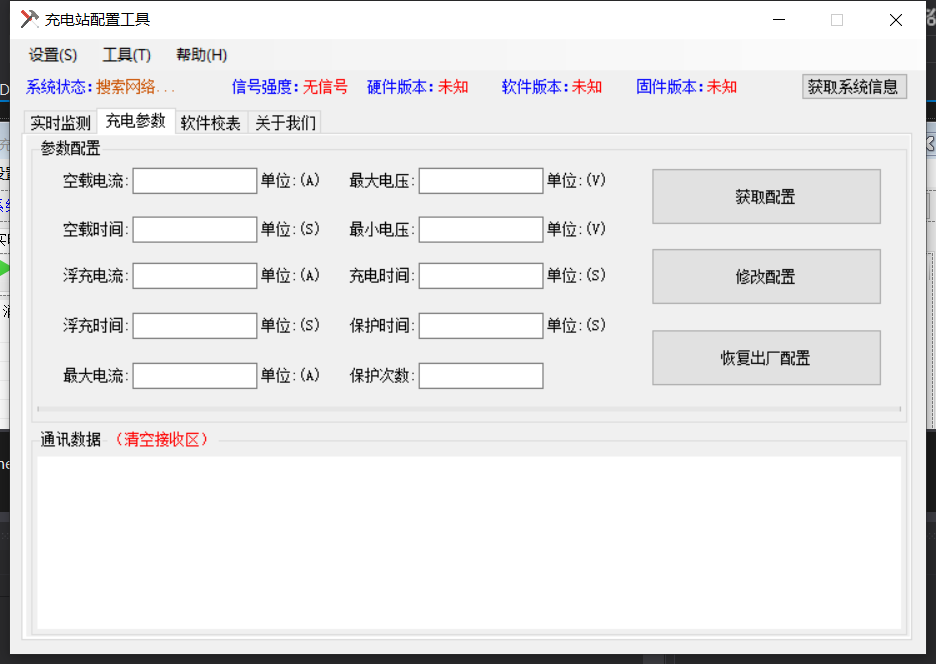This screenshot has width=936, height=664.
Task: Click the red 清空接收区 link
Action: tap(164, 440)
